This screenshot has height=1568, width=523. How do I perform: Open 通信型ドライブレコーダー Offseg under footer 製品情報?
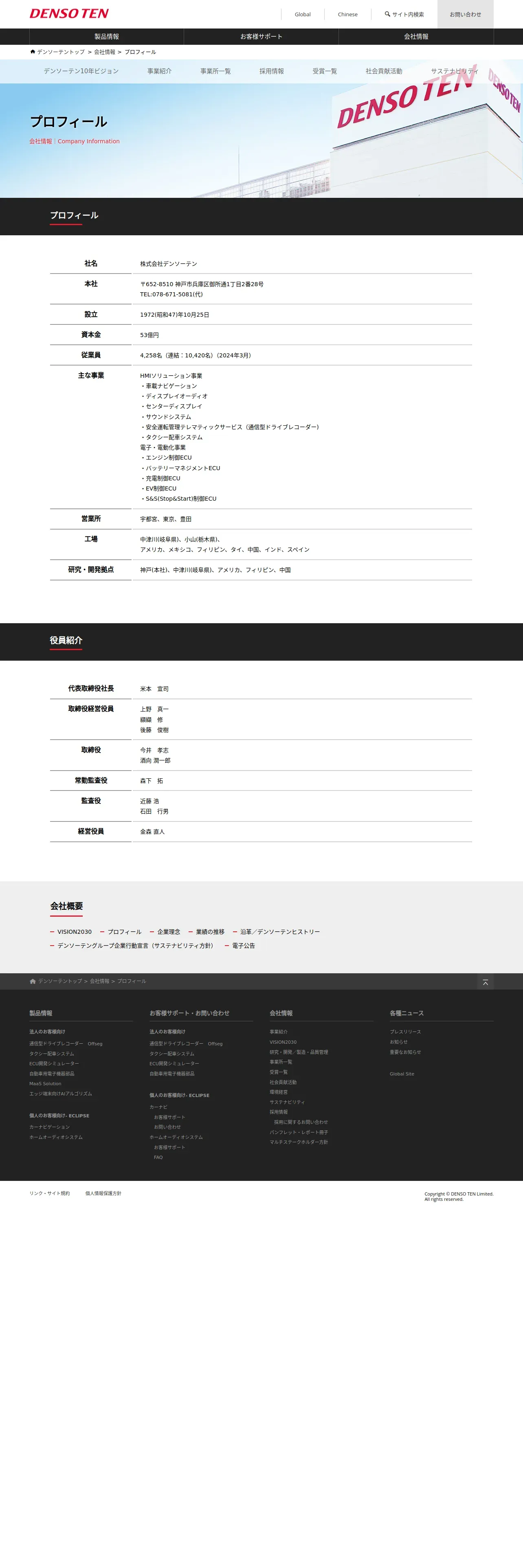click(66, 1044)
